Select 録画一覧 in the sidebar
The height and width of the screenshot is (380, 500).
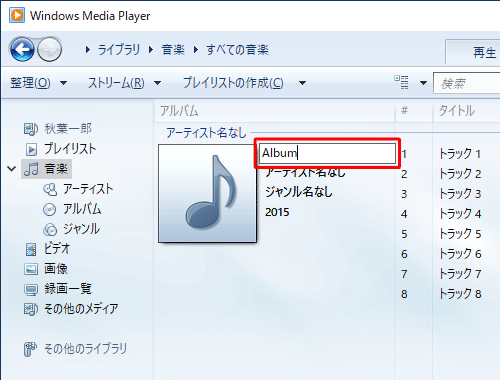pyautogui.click(x=58, y=289)
